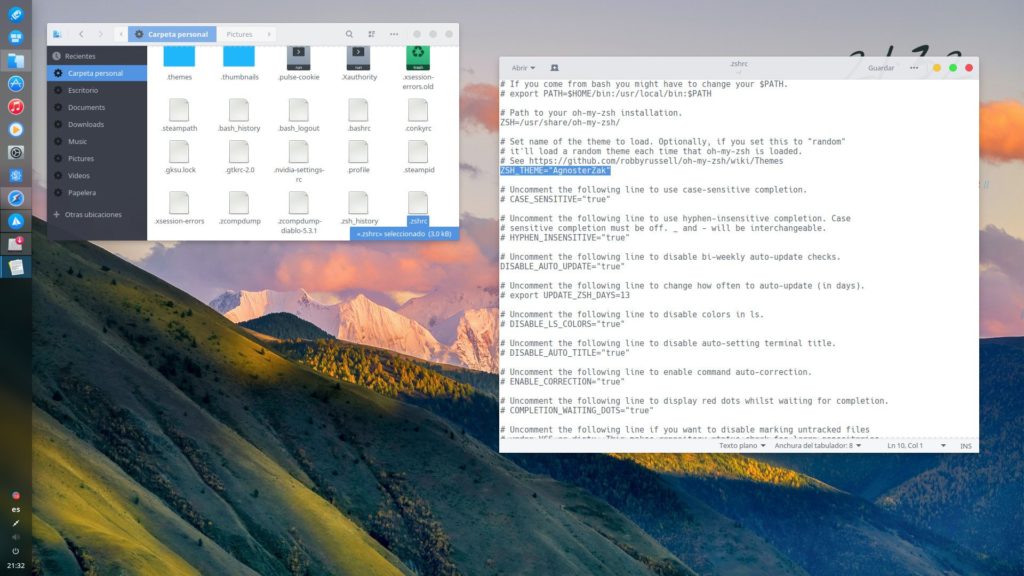The image size is (1024, 576).
Task: Open the clock at the dock bottom
Action: (x=16, y=566)
